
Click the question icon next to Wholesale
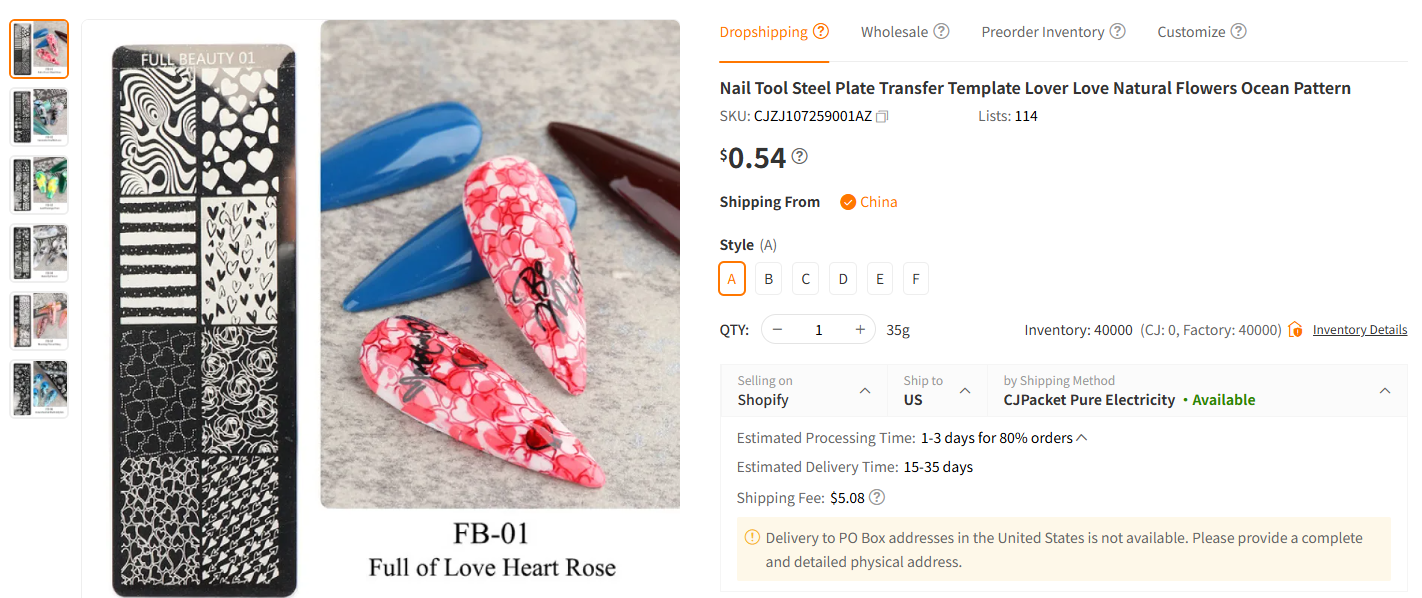[x=941, y=31]
